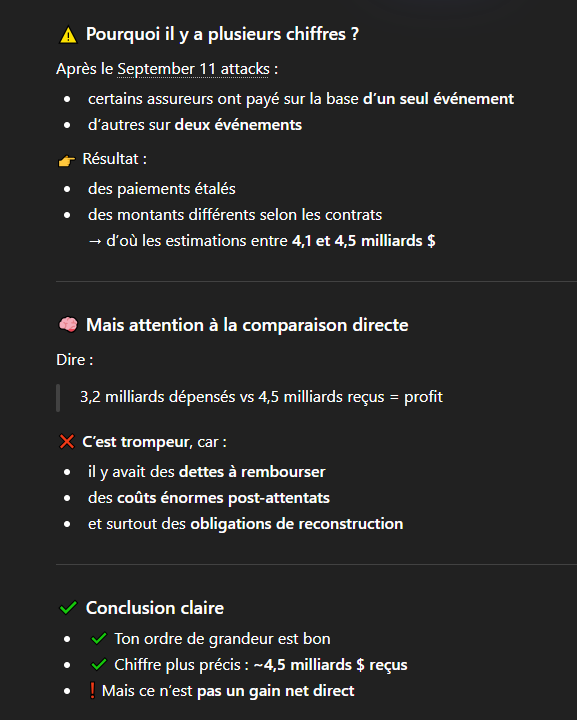Click the quoted line 3,2 milliards dépensés
Viewport: 577px width, 720px height.
click(x=261, y=397)
